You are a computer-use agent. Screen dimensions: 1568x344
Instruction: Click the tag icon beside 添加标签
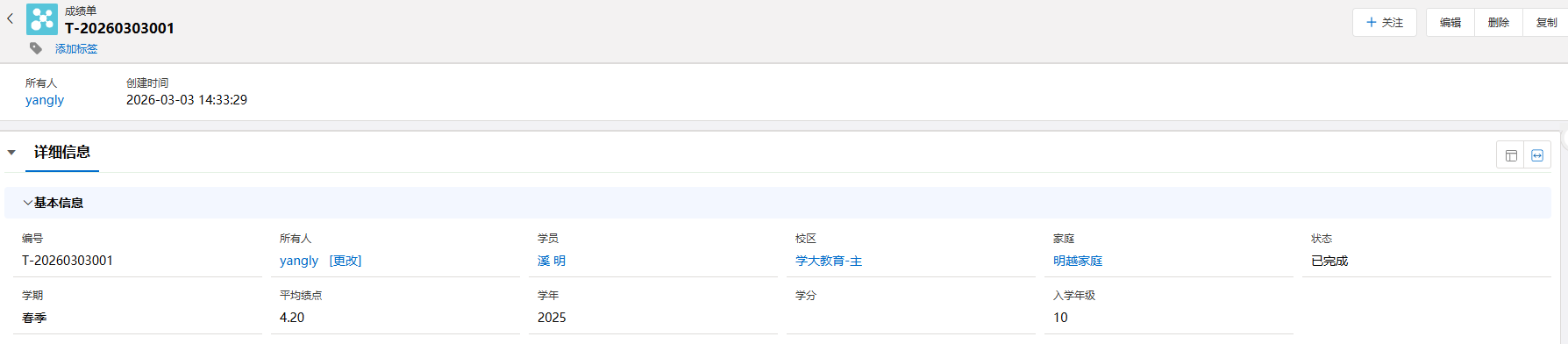36,48
